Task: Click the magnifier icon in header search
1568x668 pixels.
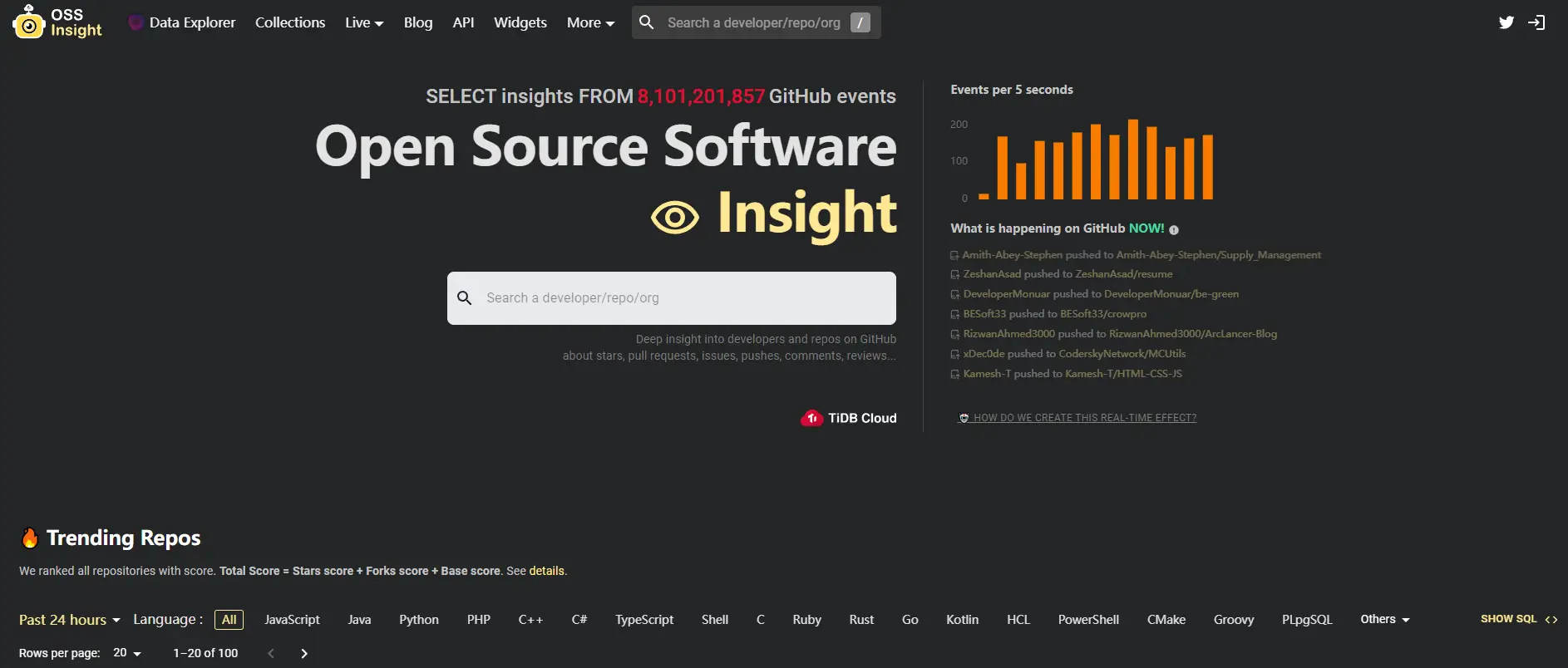Action: click(x=647, y=22)
